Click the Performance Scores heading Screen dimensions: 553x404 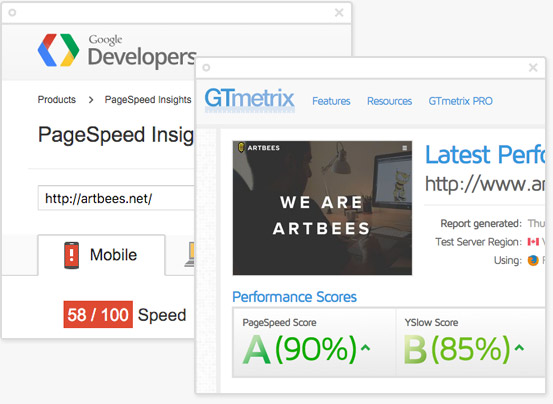[294, 297]
